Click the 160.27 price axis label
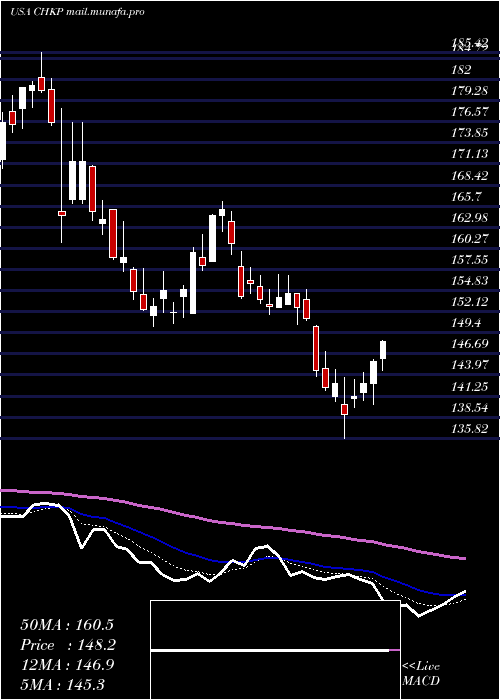This screenshot has height=700, width=500. (470, 238)
